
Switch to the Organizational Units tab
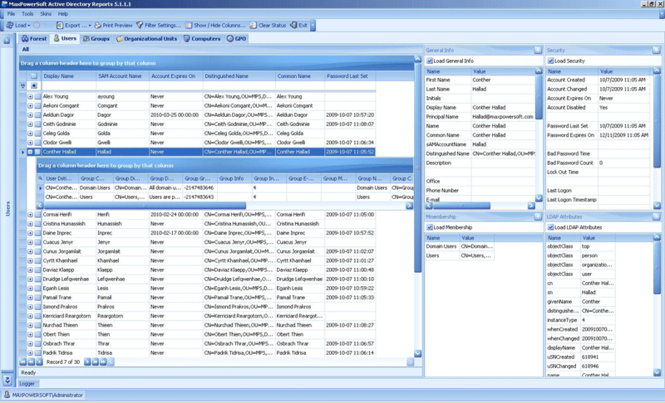click(146, 39)
